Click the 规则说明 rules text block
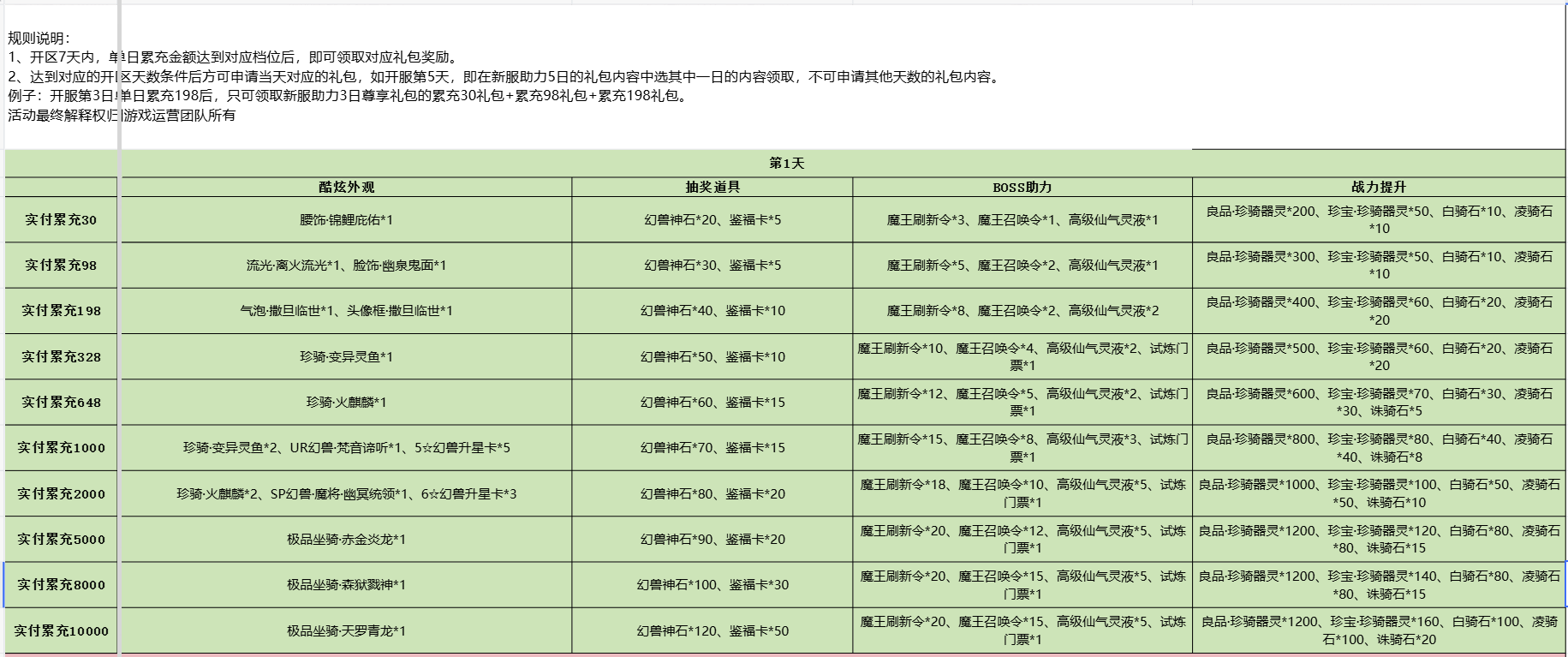1568x657 pixels. [505, 77]
